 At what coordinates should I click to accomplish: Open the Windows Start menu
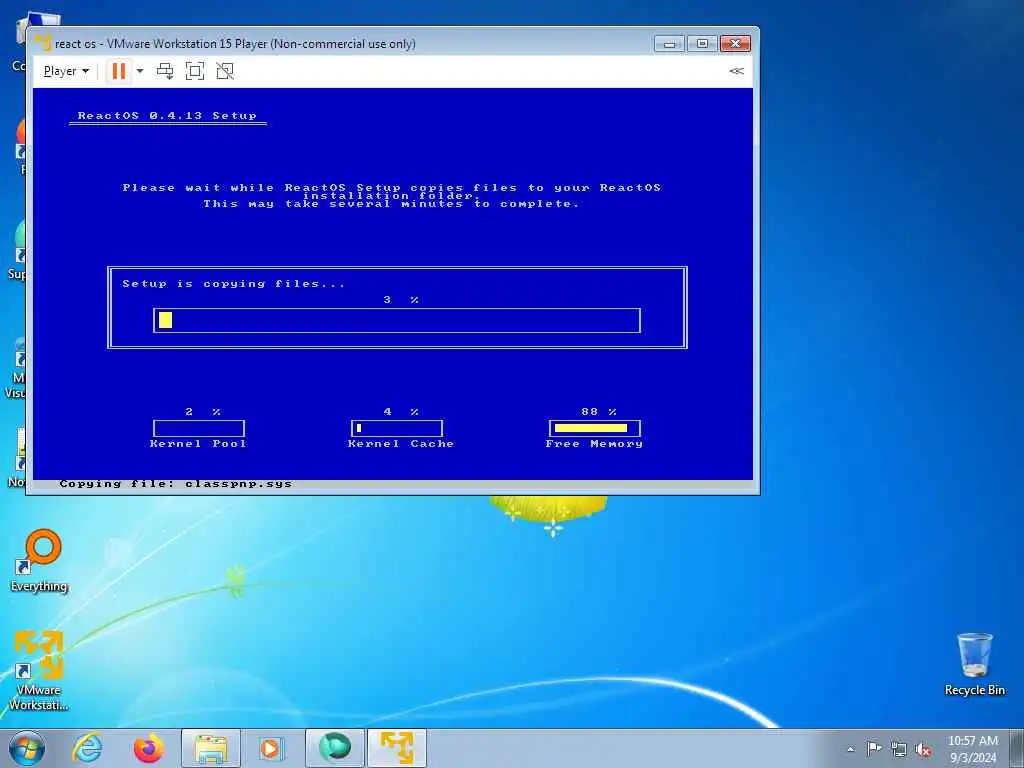click(x=27, y=748)
